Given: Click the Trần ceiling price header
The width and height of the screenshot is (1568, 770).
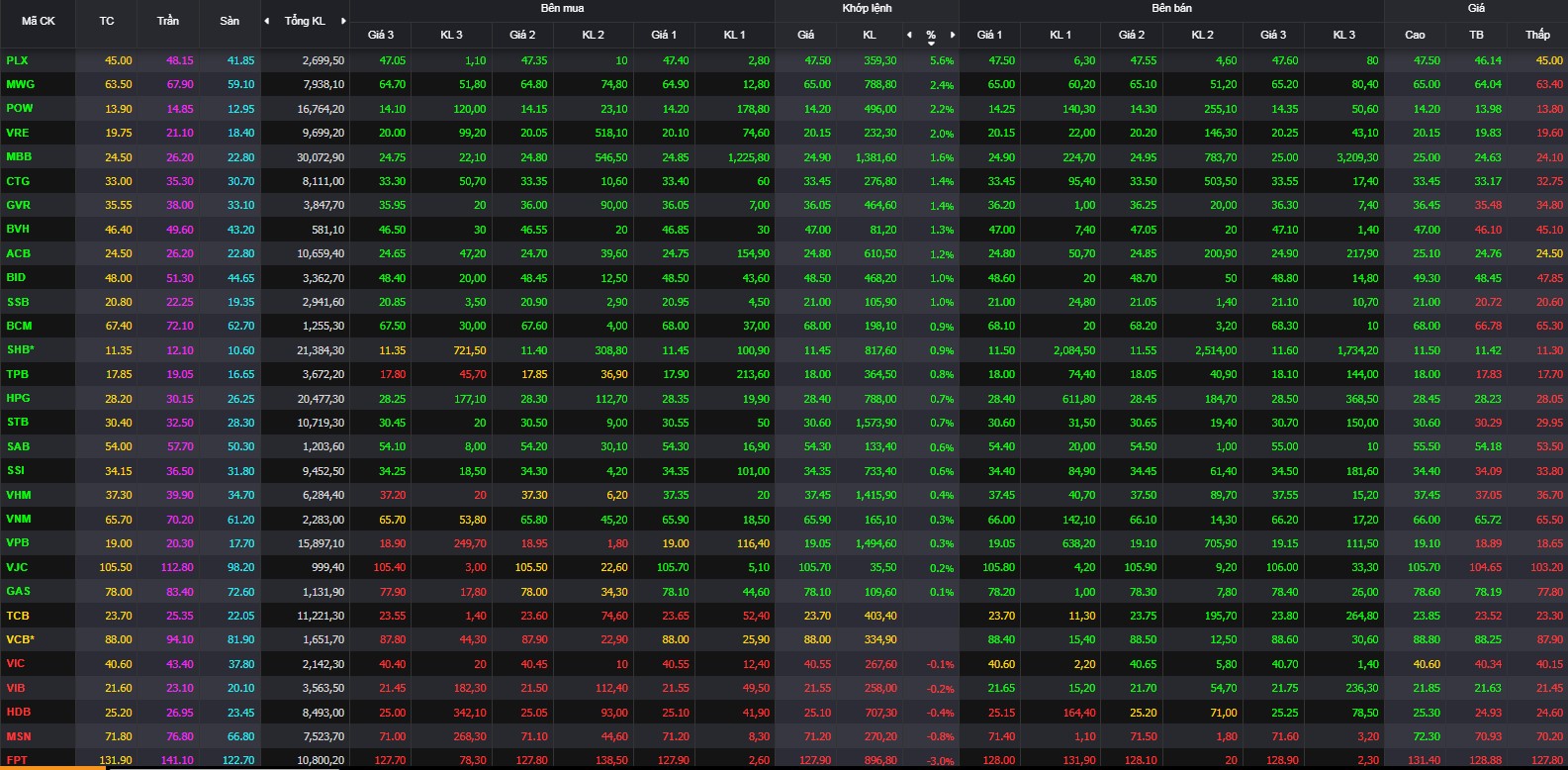Looking at the screenshot, I should [x=168, y=21].
